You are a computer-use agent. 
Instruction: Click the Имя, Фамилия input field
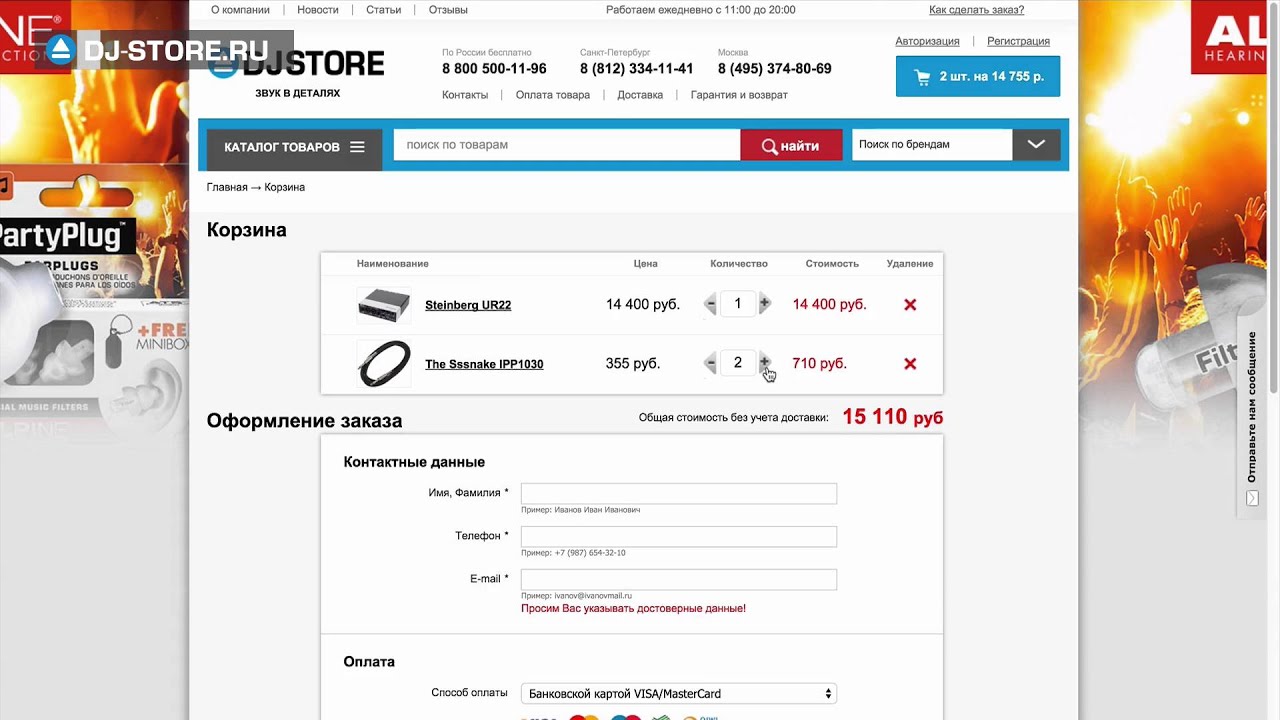(x=679, y=493)
